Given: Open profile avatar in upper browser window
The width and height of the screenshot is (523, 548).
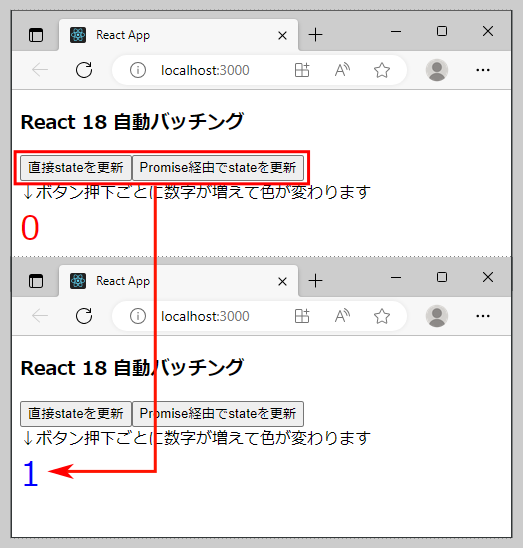Looking at the screenshot, I should [437, 70].
